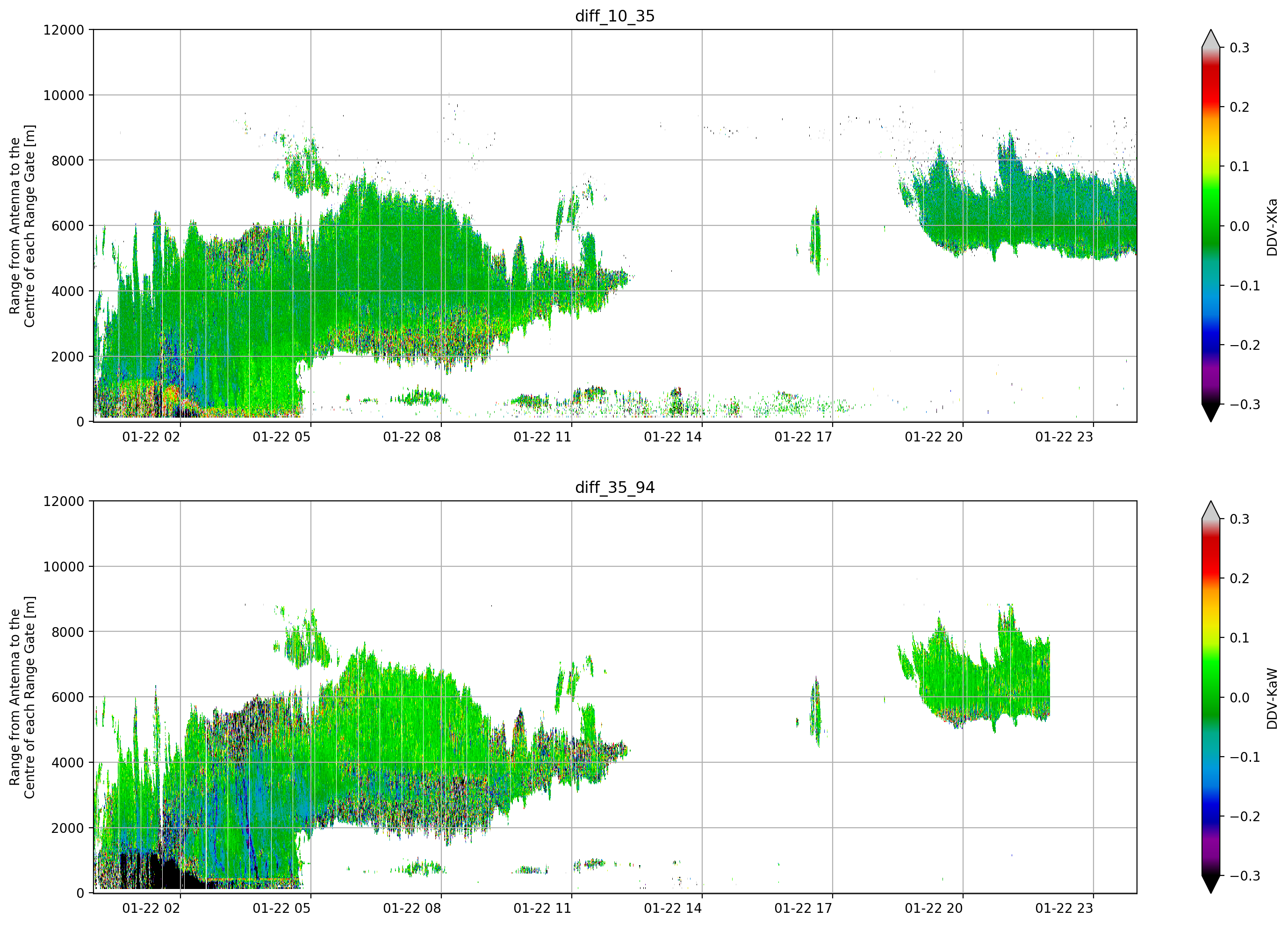Click "01-22 23" under the diff_35_94 plot
This screenshot has height=925, width=1288.
click(1064, 909)
